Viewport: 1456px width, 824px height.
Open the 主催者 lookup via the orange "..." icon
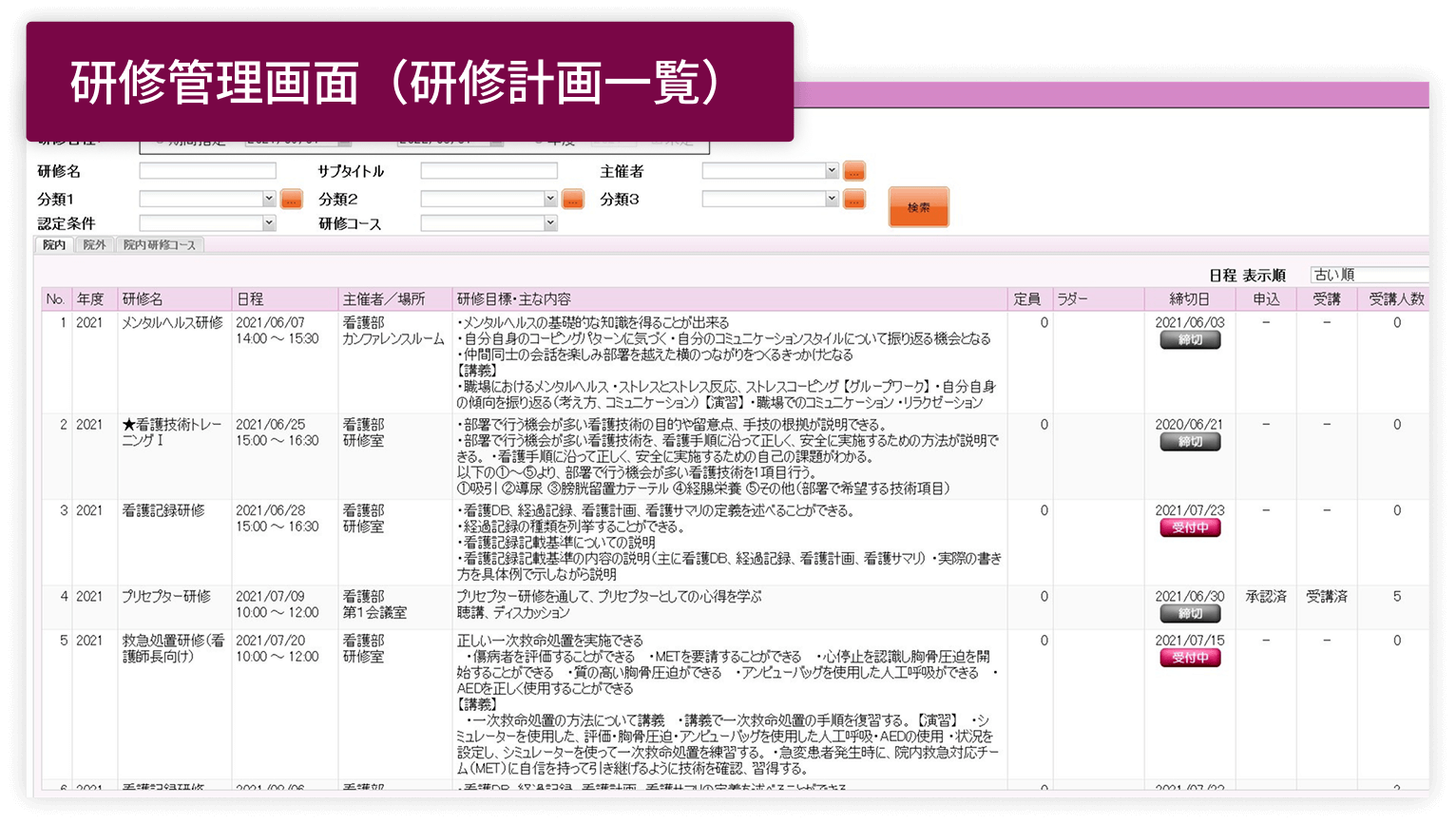[x=853, y=171]
